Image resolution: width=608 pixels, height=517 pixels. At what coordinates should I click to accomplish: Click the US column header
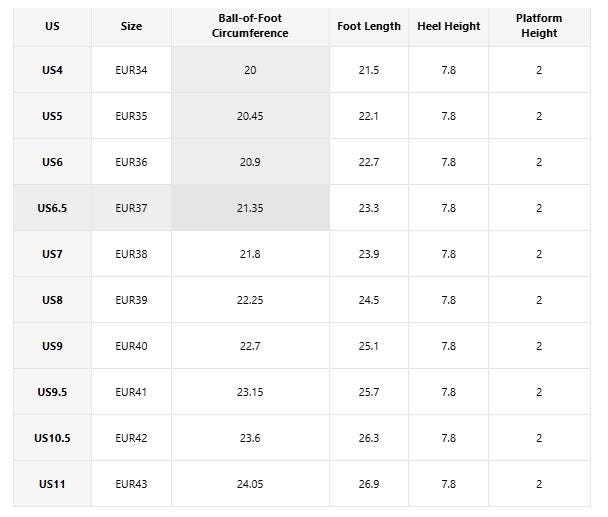(52, 26)
